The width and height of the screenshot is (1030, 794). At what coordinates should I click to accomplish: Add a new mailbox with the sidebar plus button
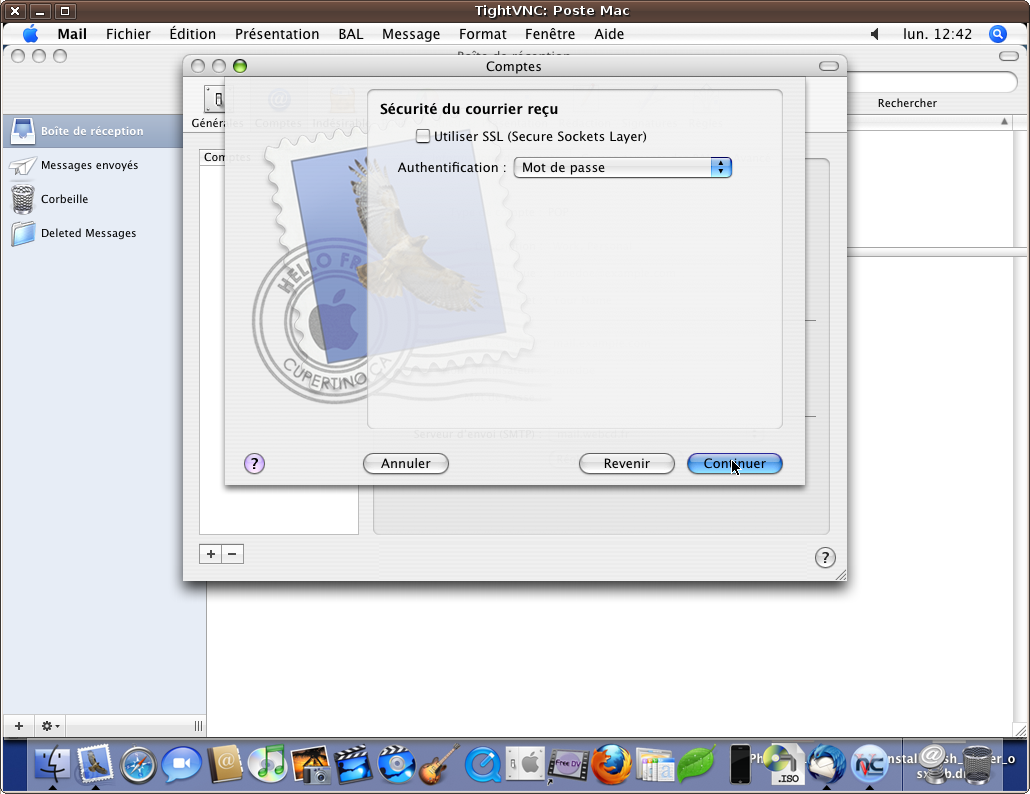click(x=18, y=726)
